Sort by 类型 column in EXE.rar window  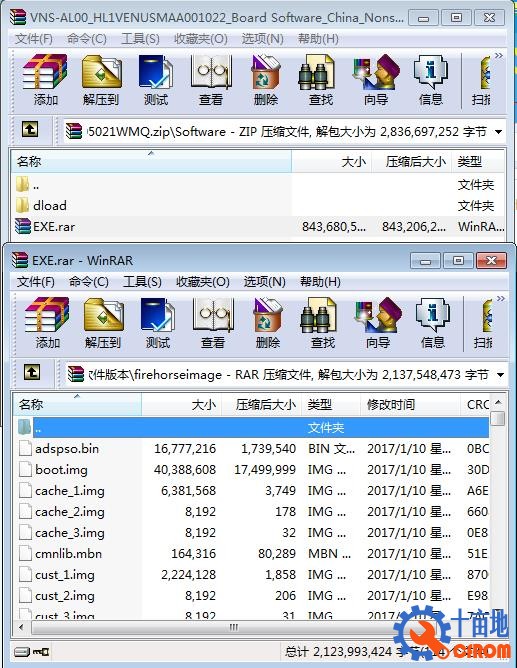pyautogui.click(x=331, y=404)
